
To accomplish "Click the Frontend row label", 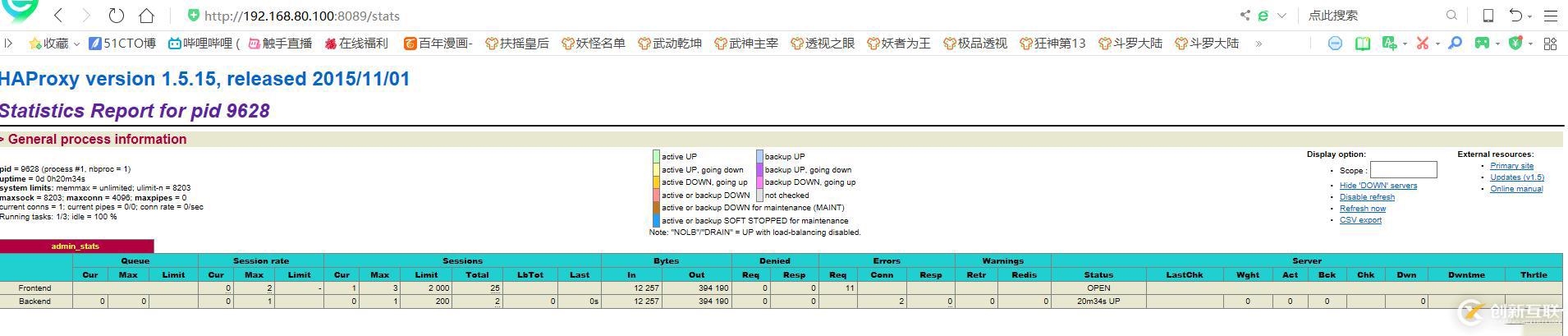I will click(x=35, y=288).
